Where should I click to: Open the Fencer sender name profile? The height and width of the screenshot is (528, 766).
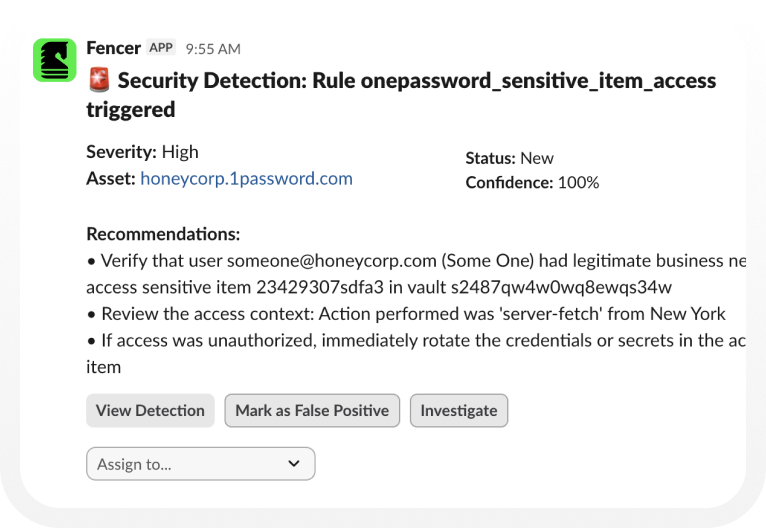tap(113, 47)
